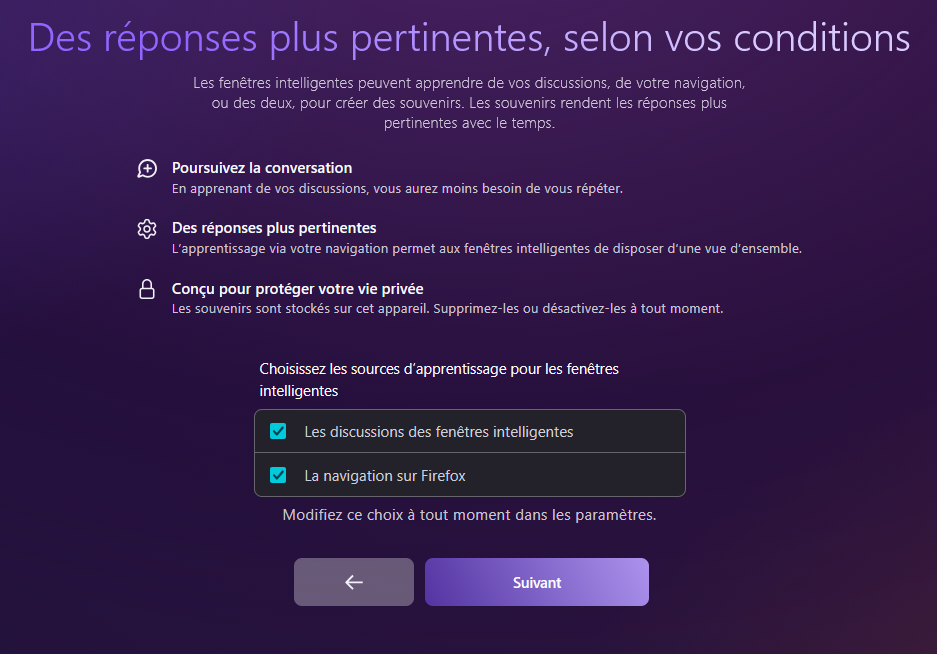Click the Poursuivez la conversation heading
Screen dimensions: 937x654
point(262,168)
